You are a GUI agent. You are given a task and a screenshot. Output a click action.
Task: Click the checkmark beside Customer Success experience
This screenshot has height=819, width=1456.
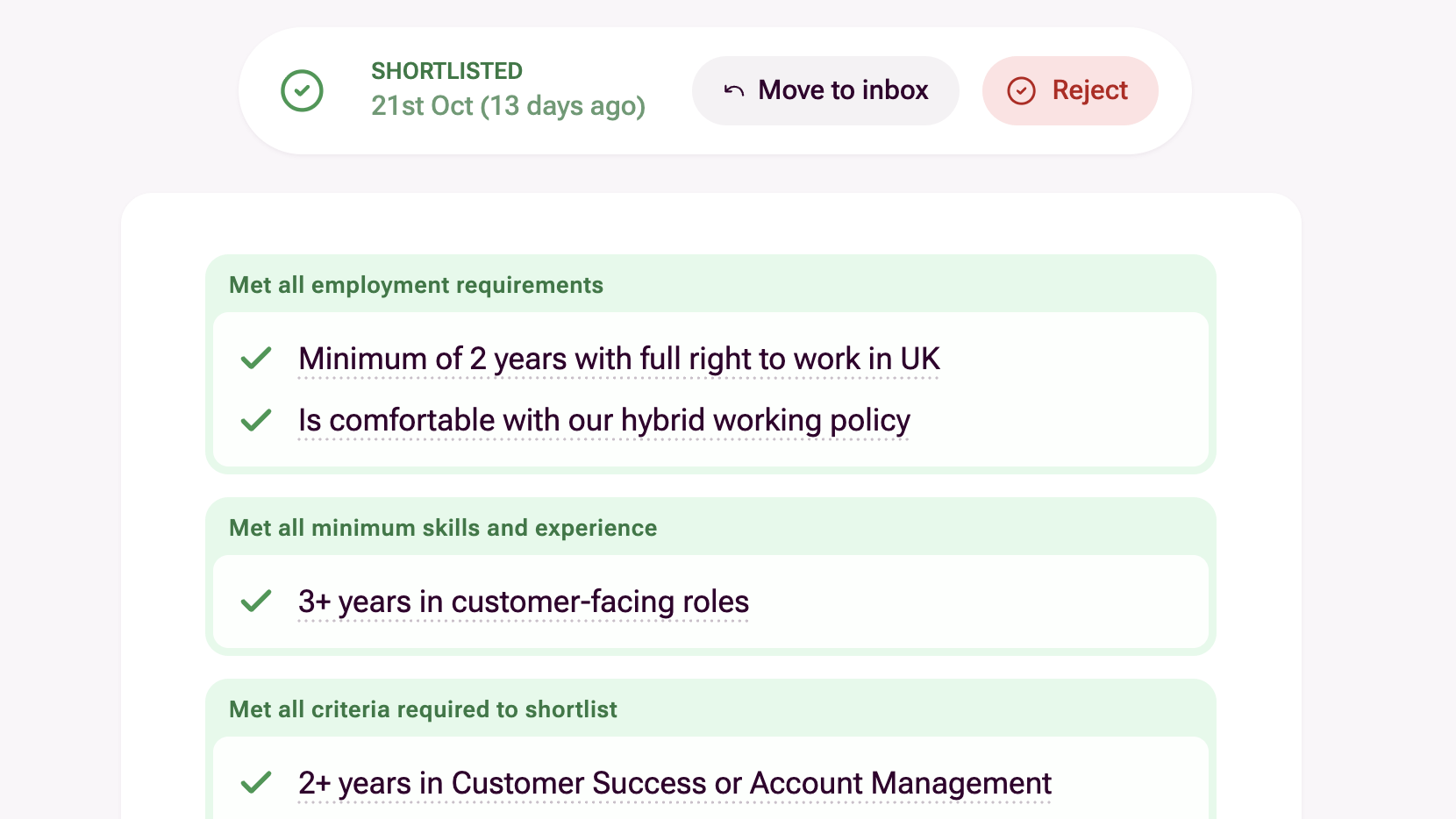pyautogui.click(x=256, y=782)
